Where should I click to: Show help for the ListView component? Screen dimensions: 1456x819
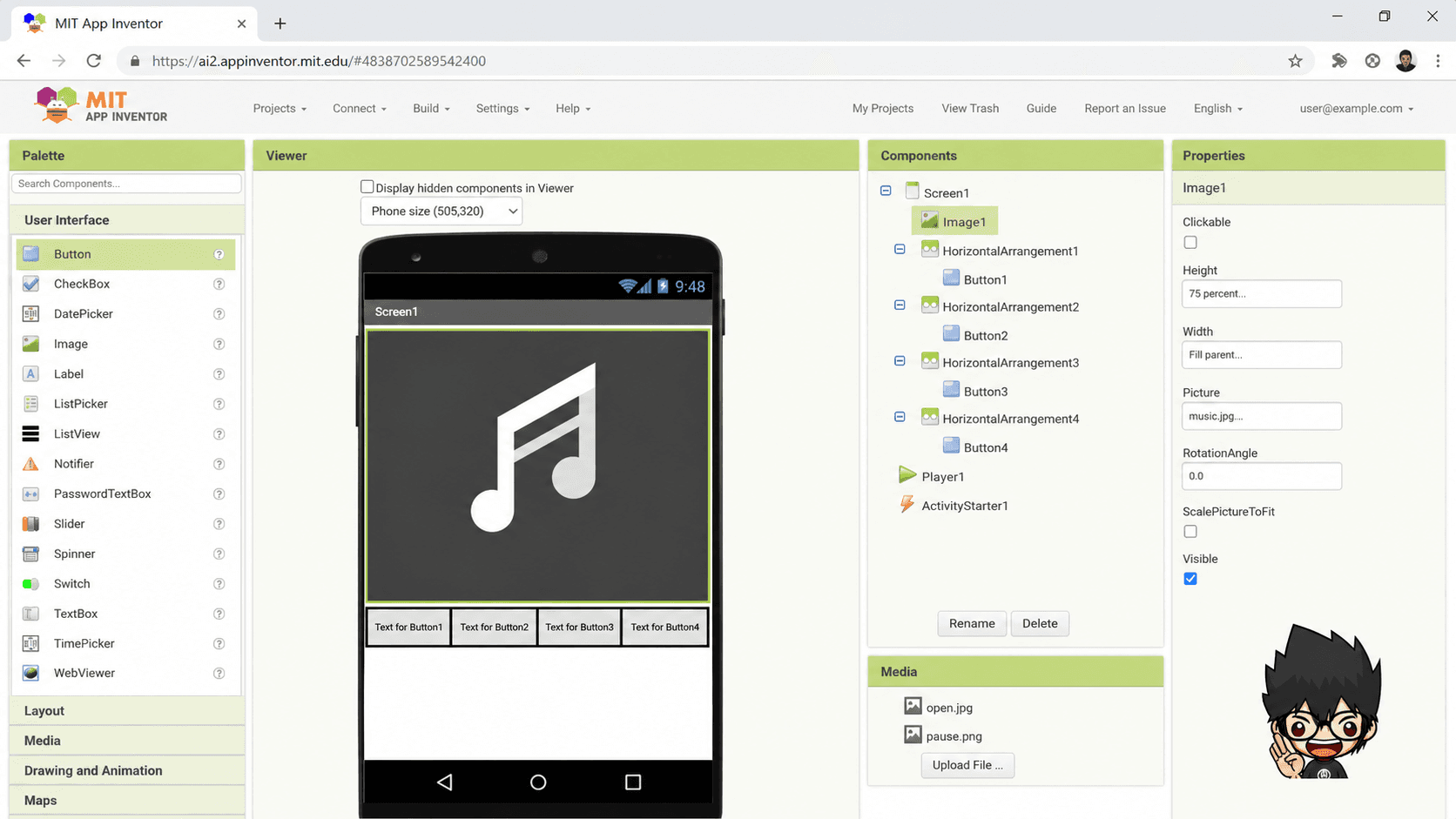tap(219, 434)
